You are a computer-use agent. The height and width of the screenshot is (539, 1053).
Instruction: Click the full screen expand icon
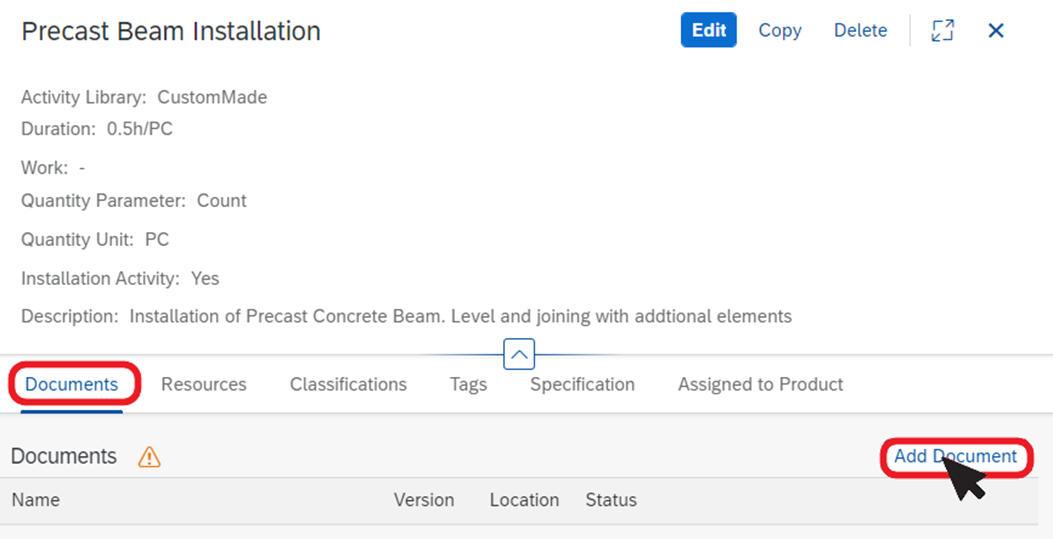pyautogui.click(x=942, y=30)
